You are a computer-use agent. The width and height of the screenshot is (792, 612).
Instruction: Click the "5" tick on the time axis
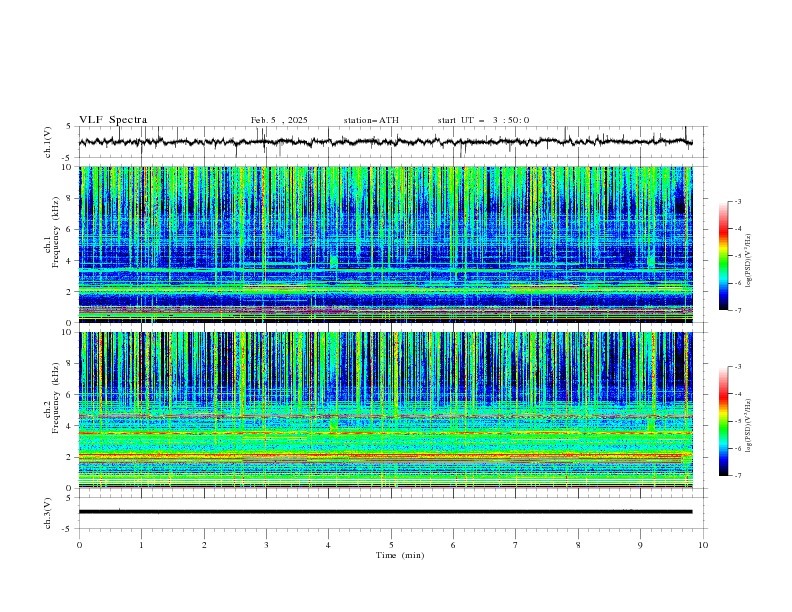[x=391, y=545]
